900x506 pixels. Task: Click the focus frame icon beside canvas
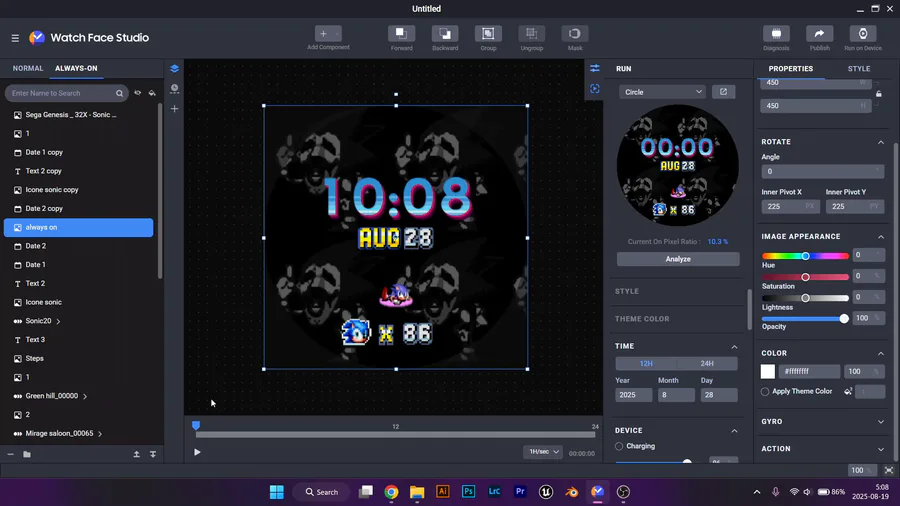coord(595,89)
